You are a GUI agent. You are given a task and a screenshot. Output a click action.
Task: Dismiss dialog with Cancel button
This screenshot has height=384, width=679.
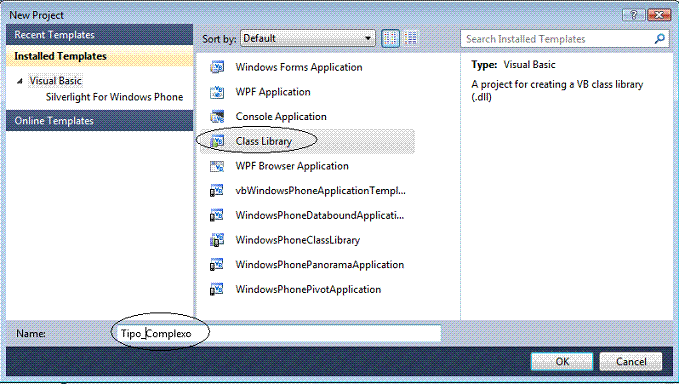point(631,361)
